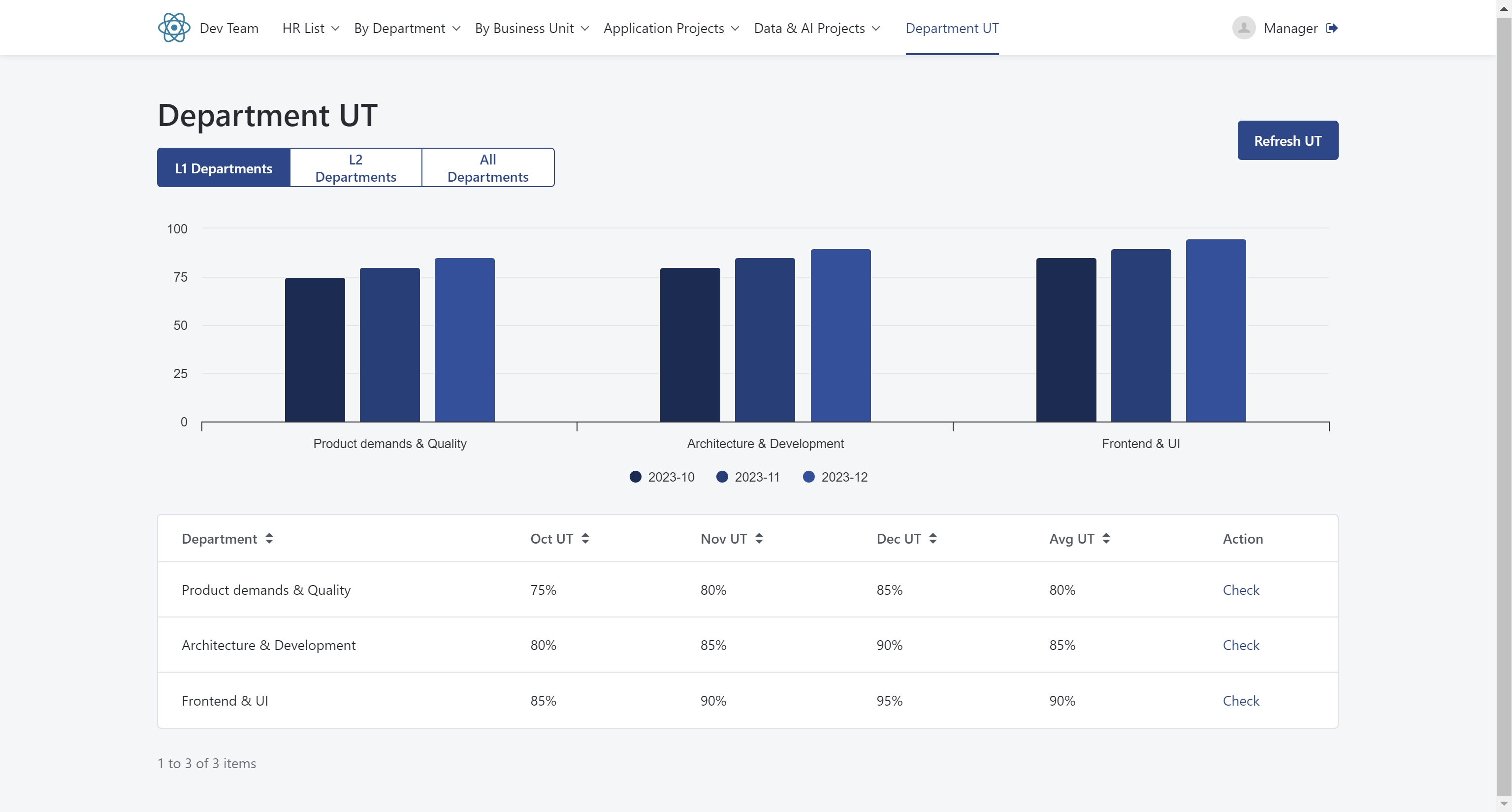Click the Frontend & UI table cell
Viewport: 1512px width, 812px height.
pyautogui.click(x=225, y=700)
